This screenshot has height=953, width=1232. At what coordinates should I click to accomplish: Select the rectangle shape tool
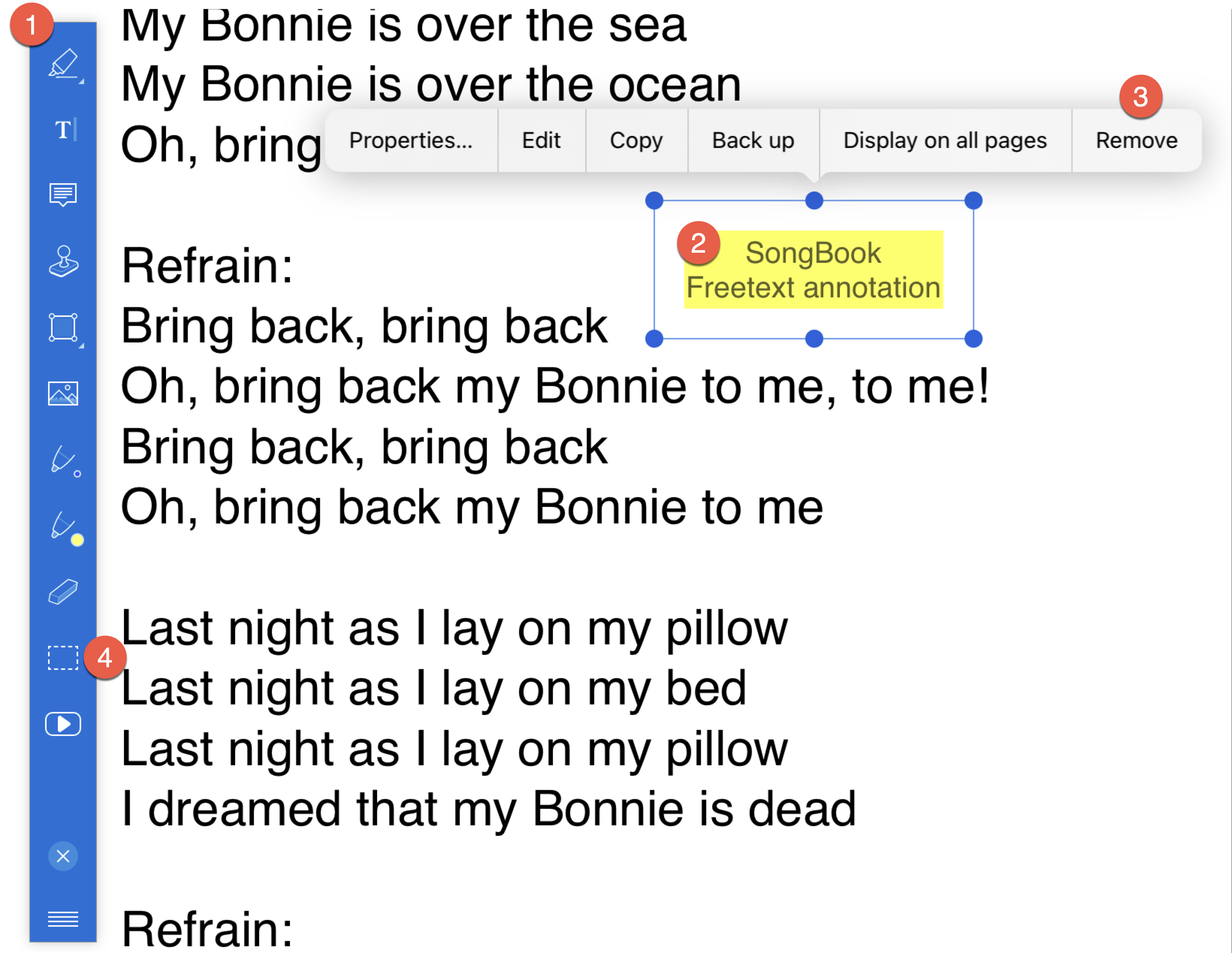click(63, 328)
